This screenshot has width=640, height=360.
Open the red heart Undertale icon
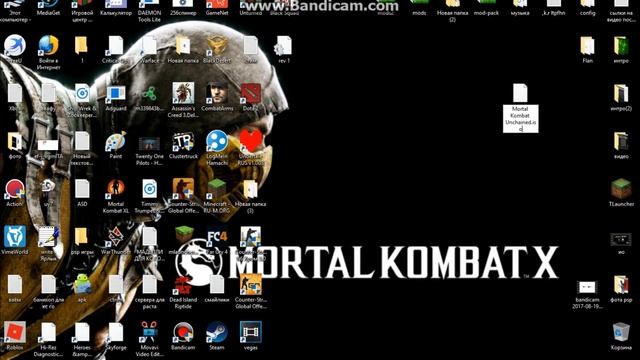251,140
